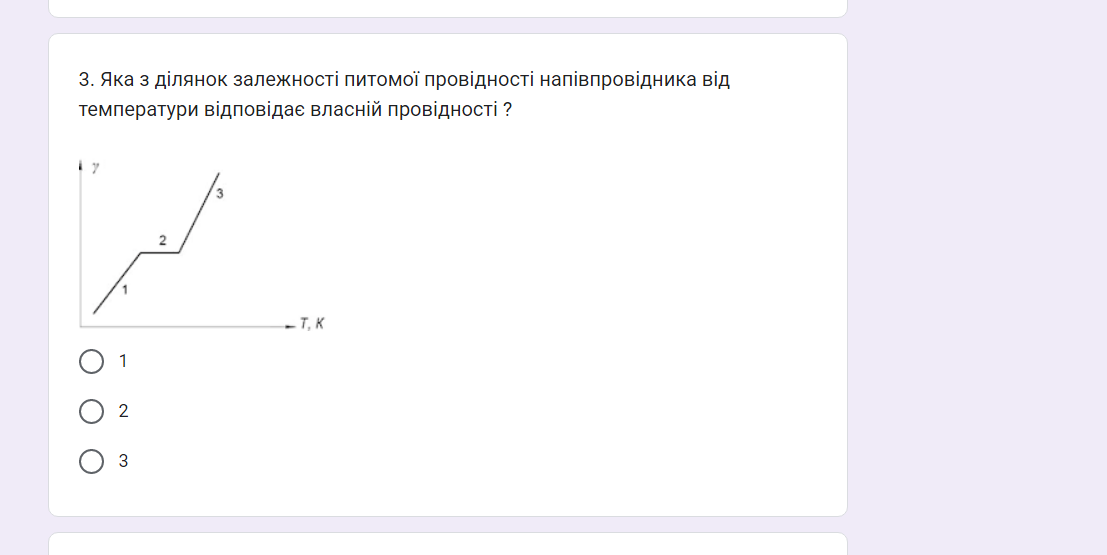Click the next question card at bottom
The width and height of the screenshot is (1107, 555).
coord(448,544)
